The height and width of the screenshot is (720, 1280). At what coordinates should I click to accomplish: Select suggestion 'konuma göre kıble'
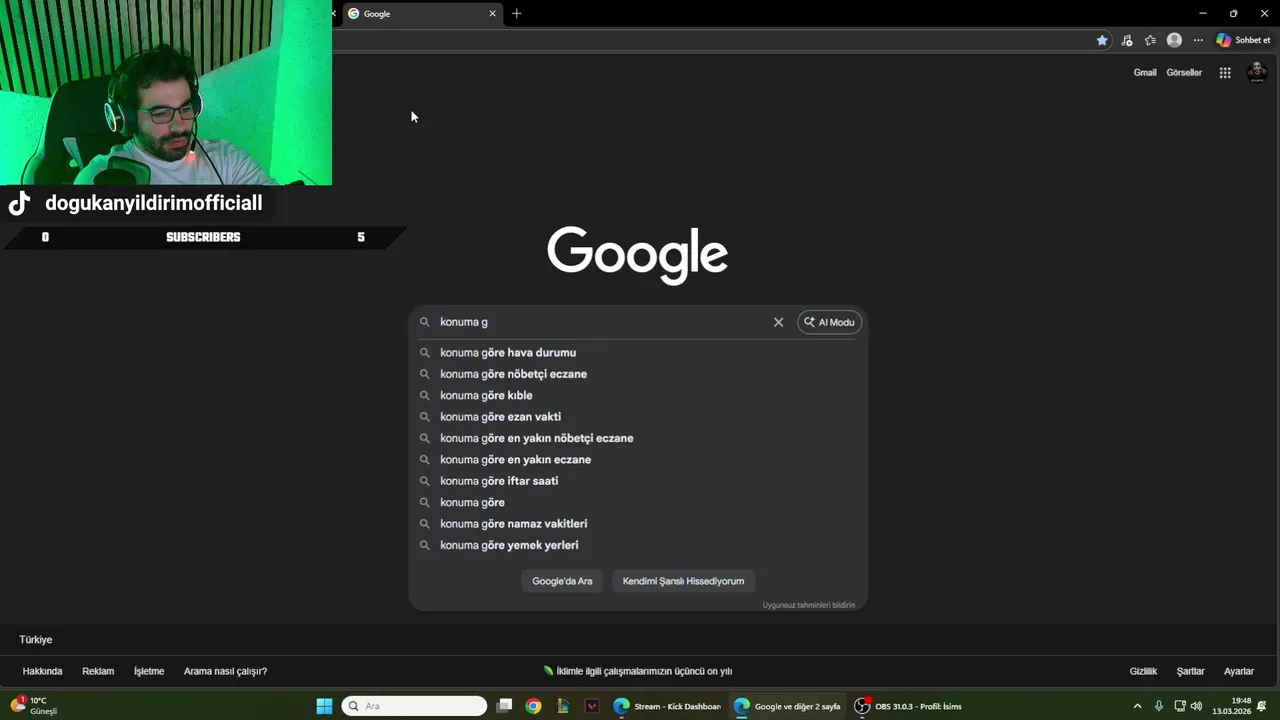pyautogui.click(x=638, y=395)
